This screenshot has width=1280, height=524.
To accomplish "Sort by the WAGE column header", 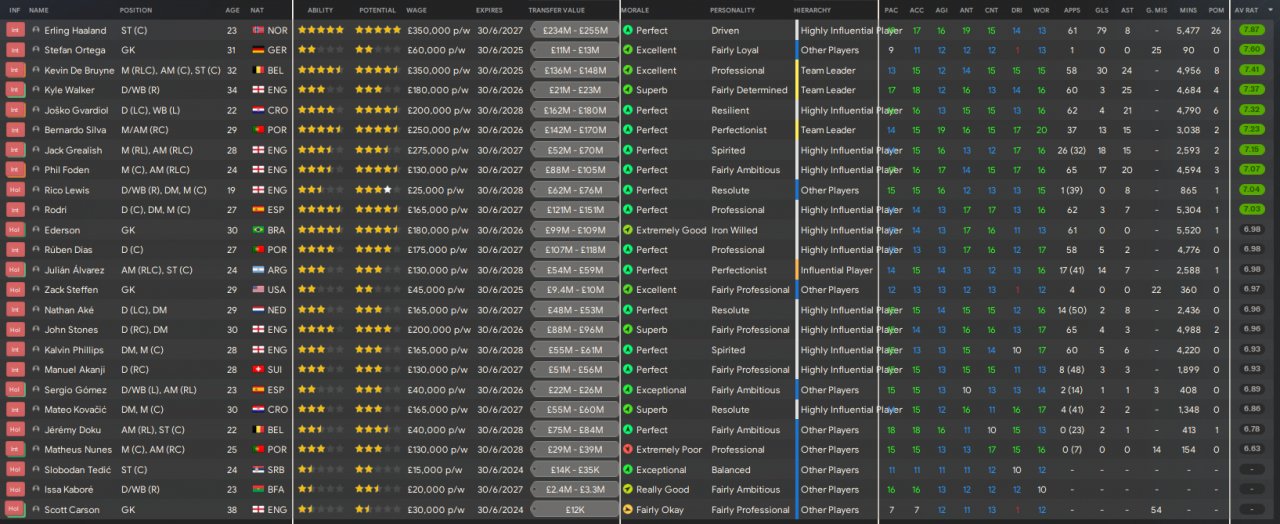I will pyautogui.click(x=417, y=9).
